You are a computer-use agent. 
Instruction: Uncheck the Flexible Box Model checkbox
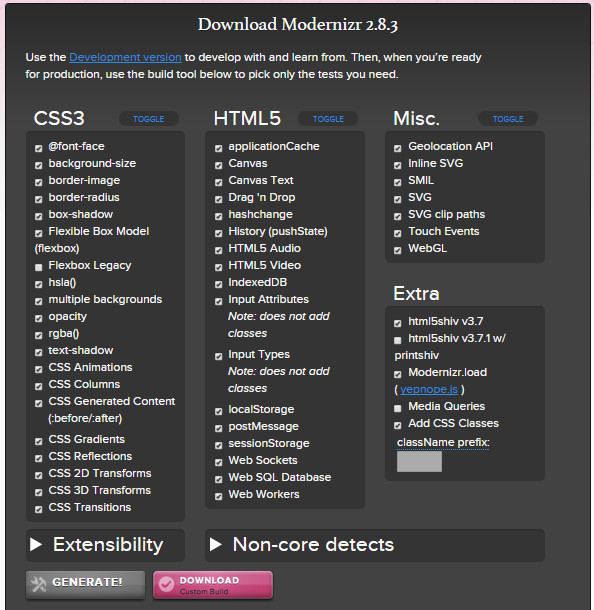tap(39, 233)
